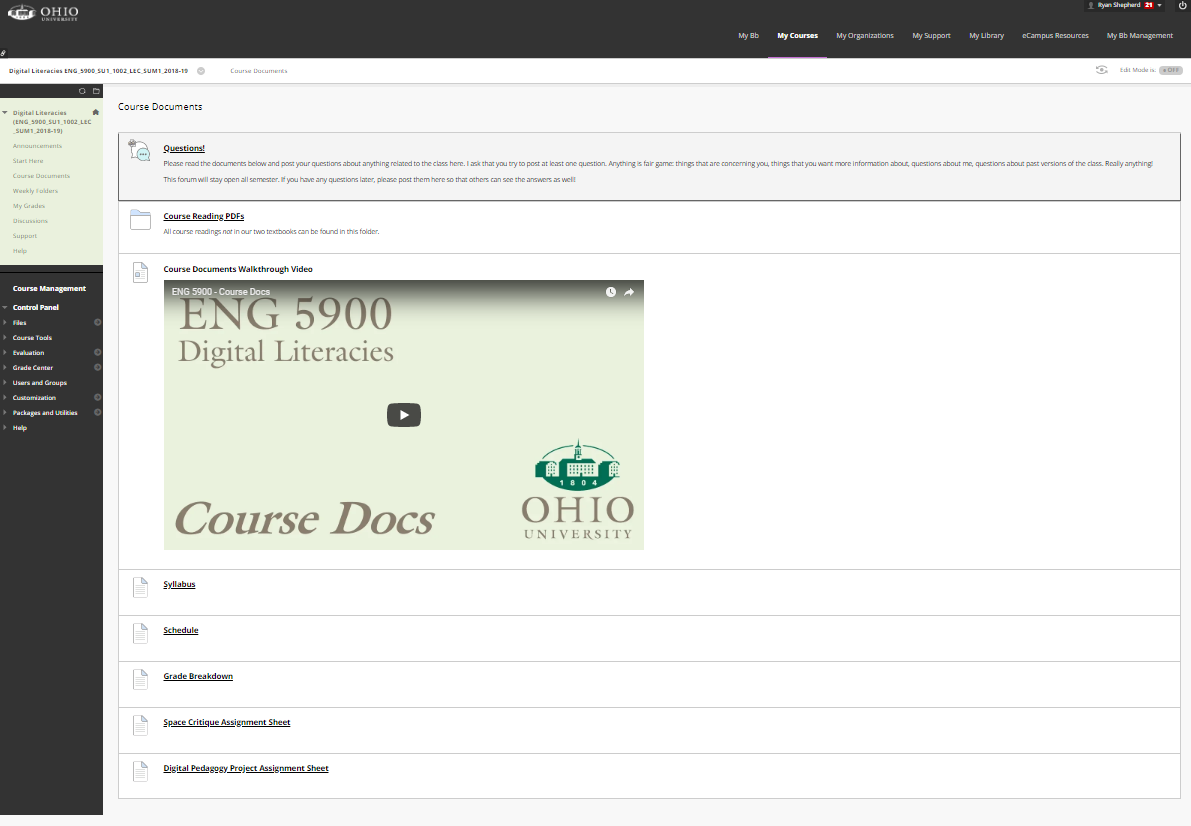Click the Ohio University logo
The image size is (1191, 826).
click(43, 13)
